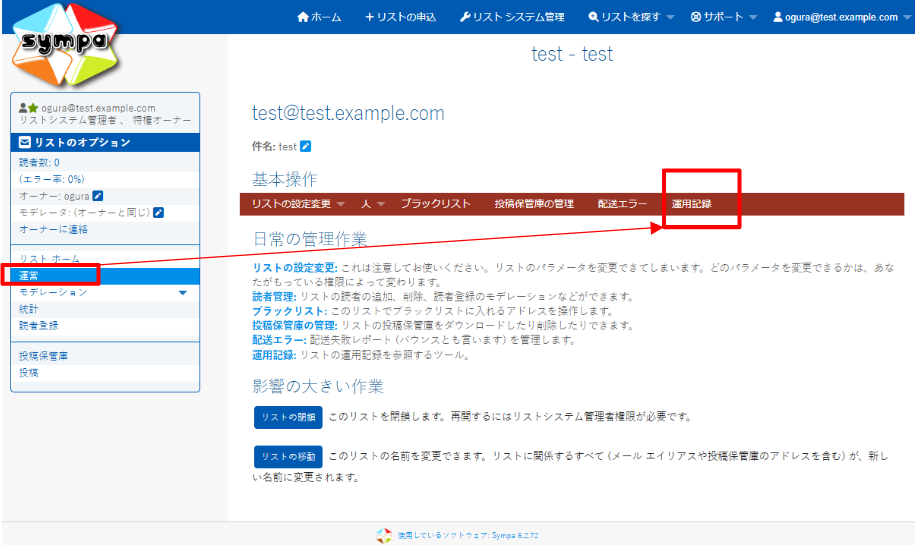Click the small Sympa icon in footer
The height and width of the screenshot is (545, 915).
(x=384, y=535)
